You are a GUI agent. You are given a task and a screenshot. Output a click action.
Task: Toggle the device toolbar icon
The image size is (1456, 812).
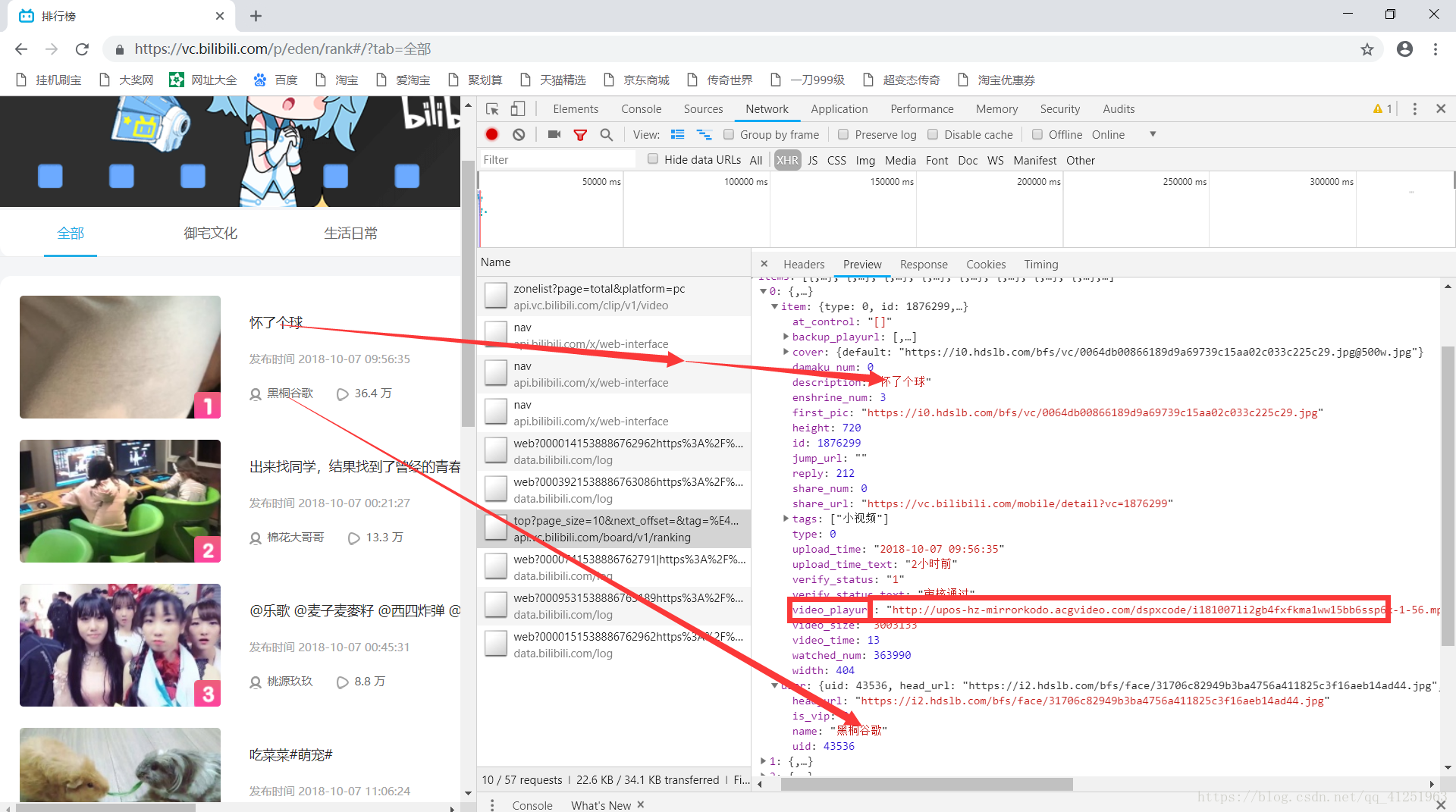point(517,109)
